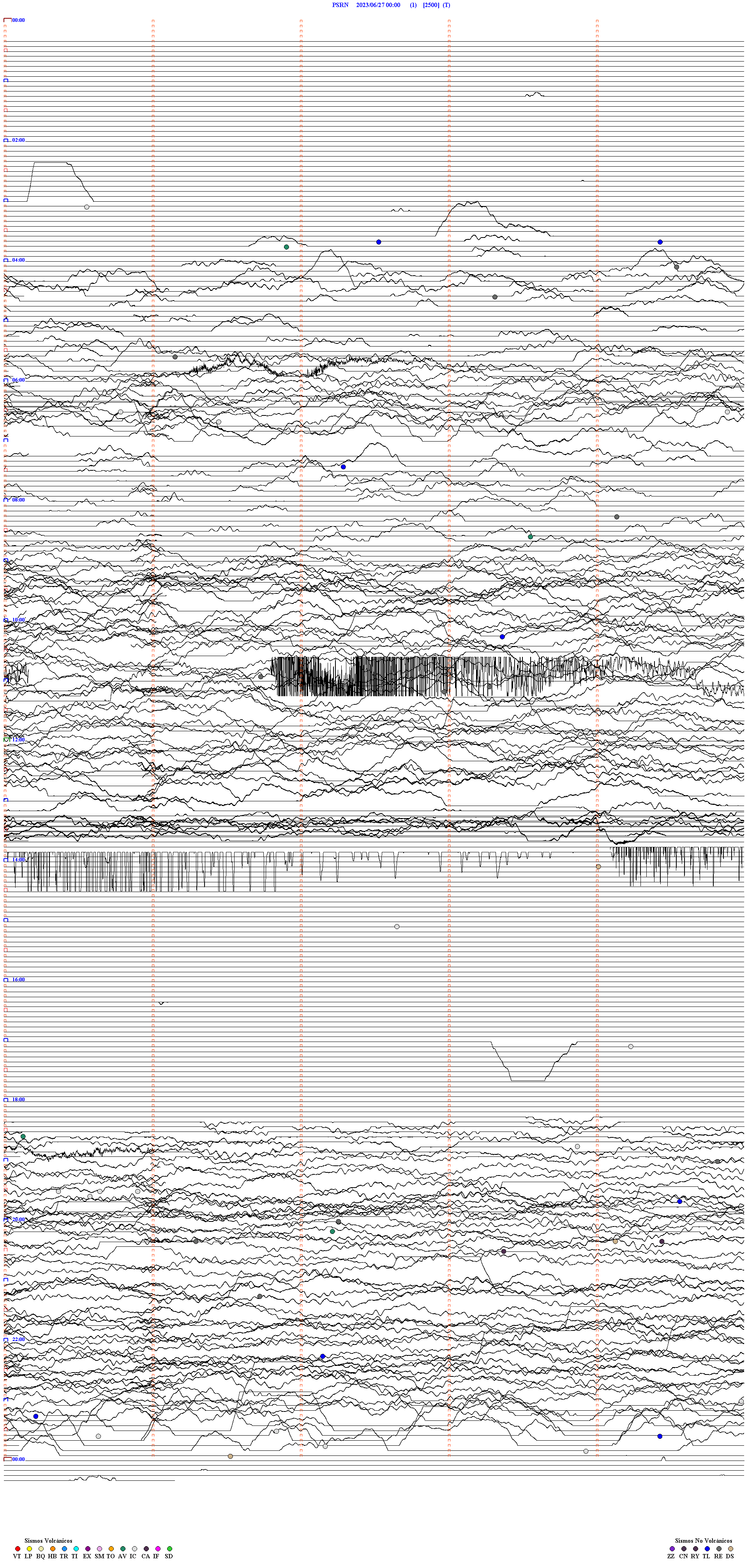Viewport: 748px width, 1568px height.
Task: Select the 14:00 time marker
Action: [18, 859]
